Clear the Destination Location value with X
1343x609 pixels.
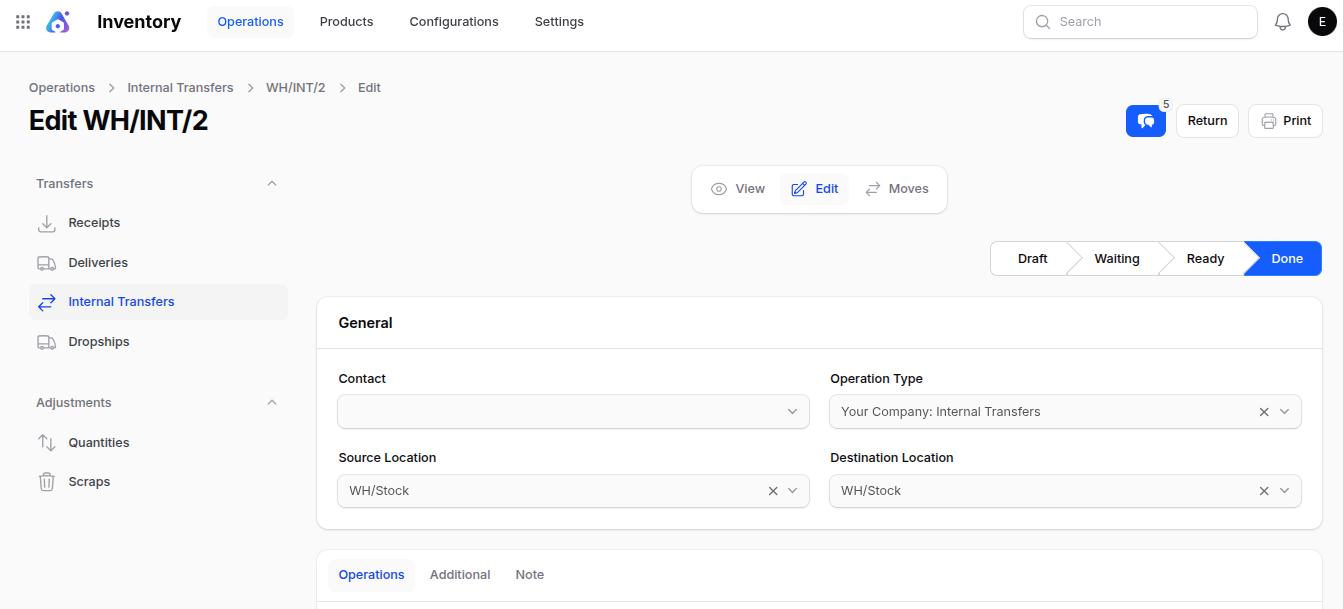[1264, 491]
